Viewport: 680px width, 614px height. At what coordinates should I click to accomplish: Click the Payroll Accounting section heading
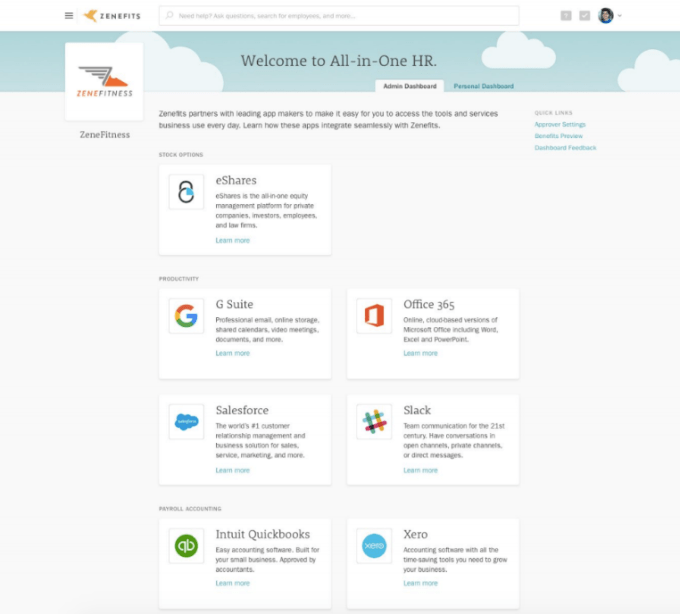tap(190, 508)
